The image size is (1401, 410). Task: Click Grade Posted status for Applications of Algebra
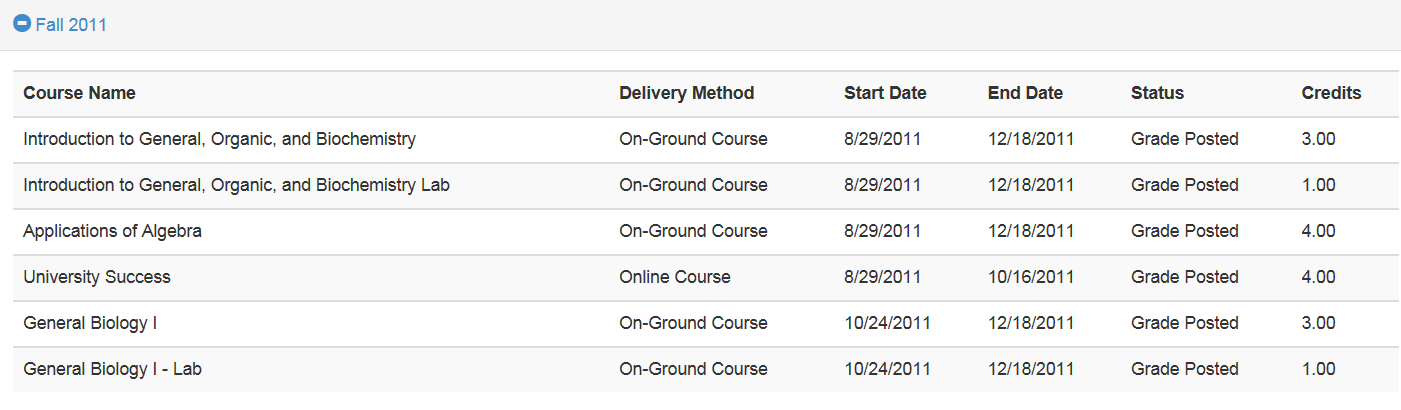coord(1185,231)
